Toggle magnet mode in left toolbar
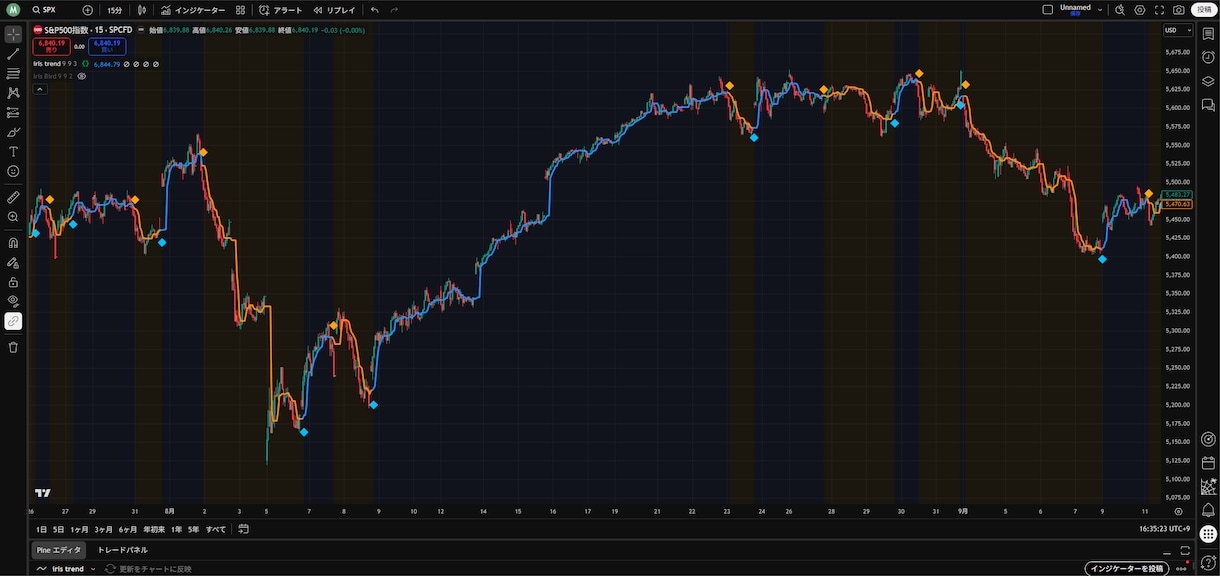 point(13,242)
